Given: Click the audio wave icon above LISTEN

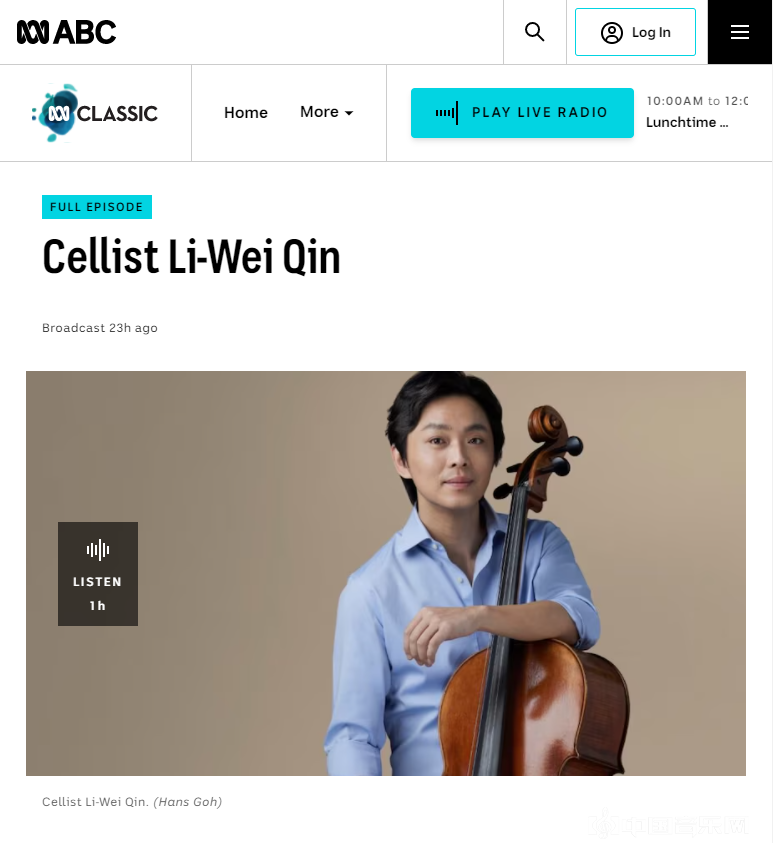Looking at the screenshot, I should point(98,549).
